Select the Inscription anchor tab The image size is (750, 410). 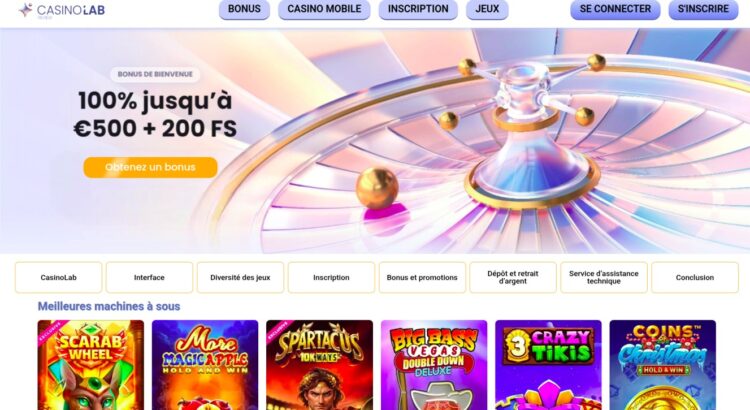pyautogui.click(x=331, y=277)
